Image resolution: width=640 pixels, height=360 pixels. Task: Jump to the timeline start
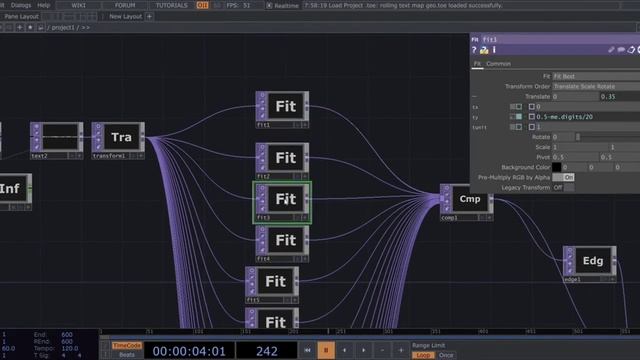tap(307, 350)
